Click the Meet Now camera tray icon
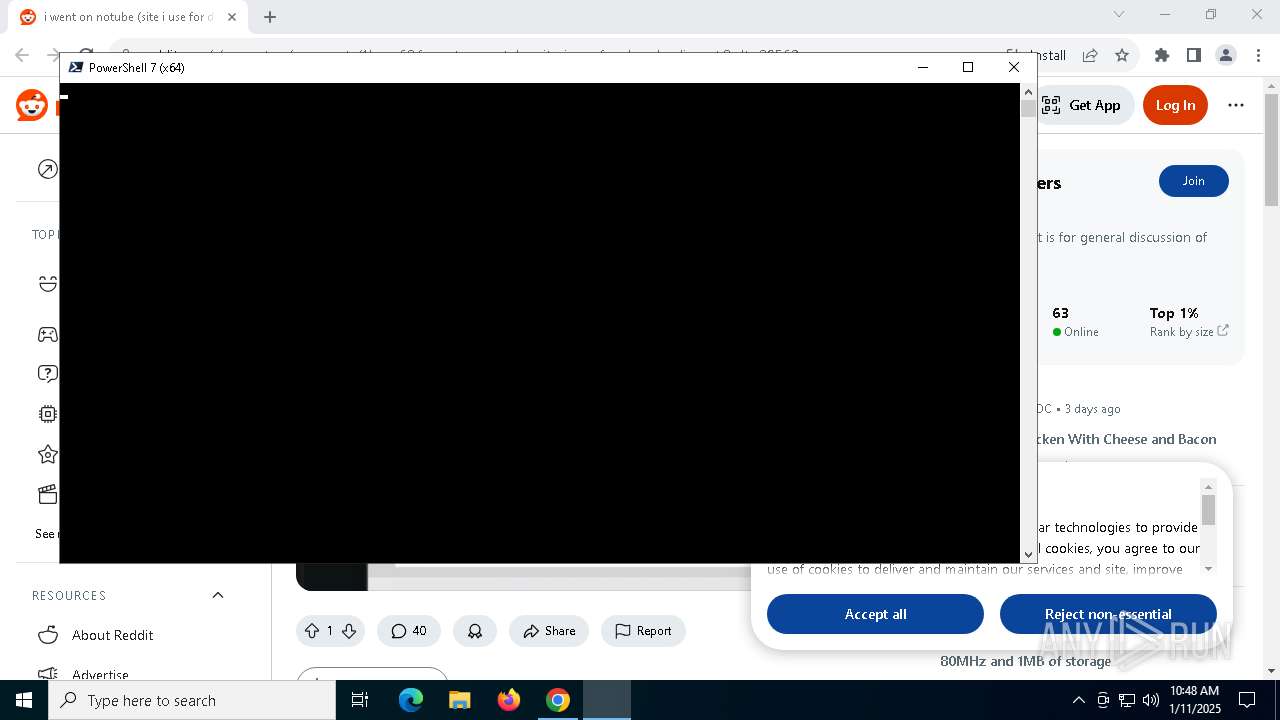This screenshot has height=720, width=1280. tap(1103, 700)
